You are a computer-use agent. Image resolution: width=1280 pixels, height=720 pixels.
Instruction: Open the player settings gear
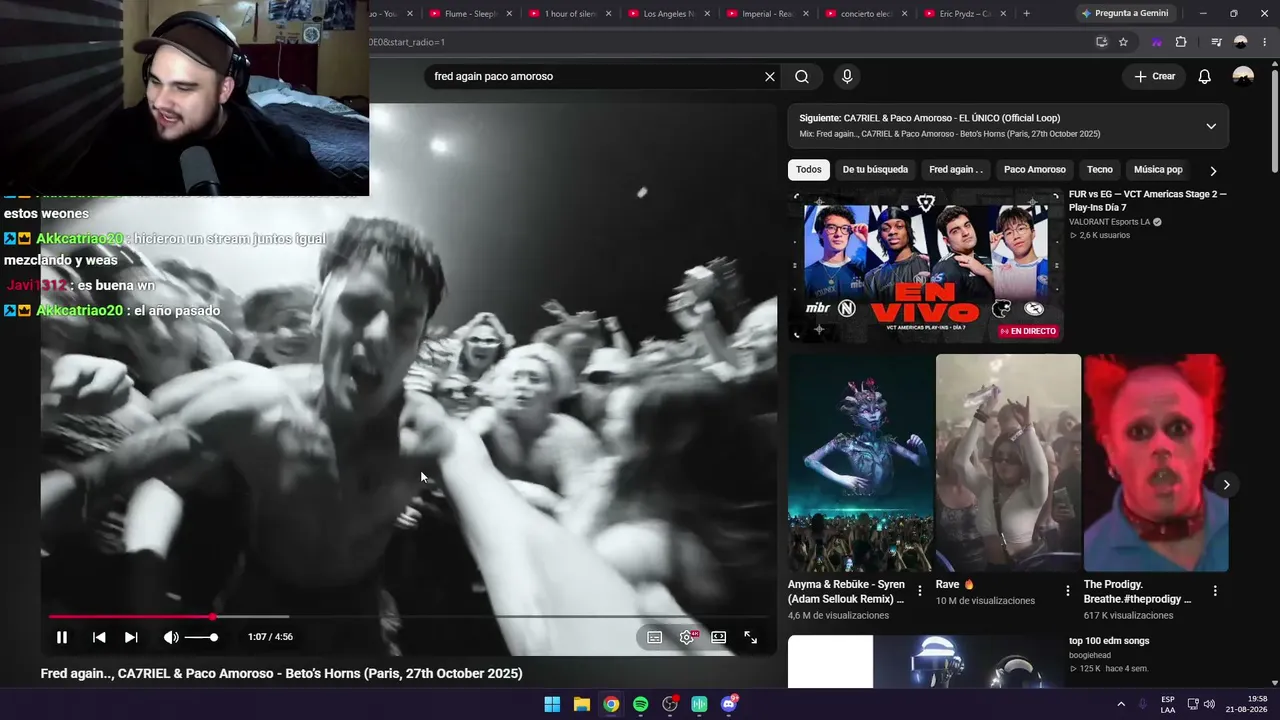[687, 637]
